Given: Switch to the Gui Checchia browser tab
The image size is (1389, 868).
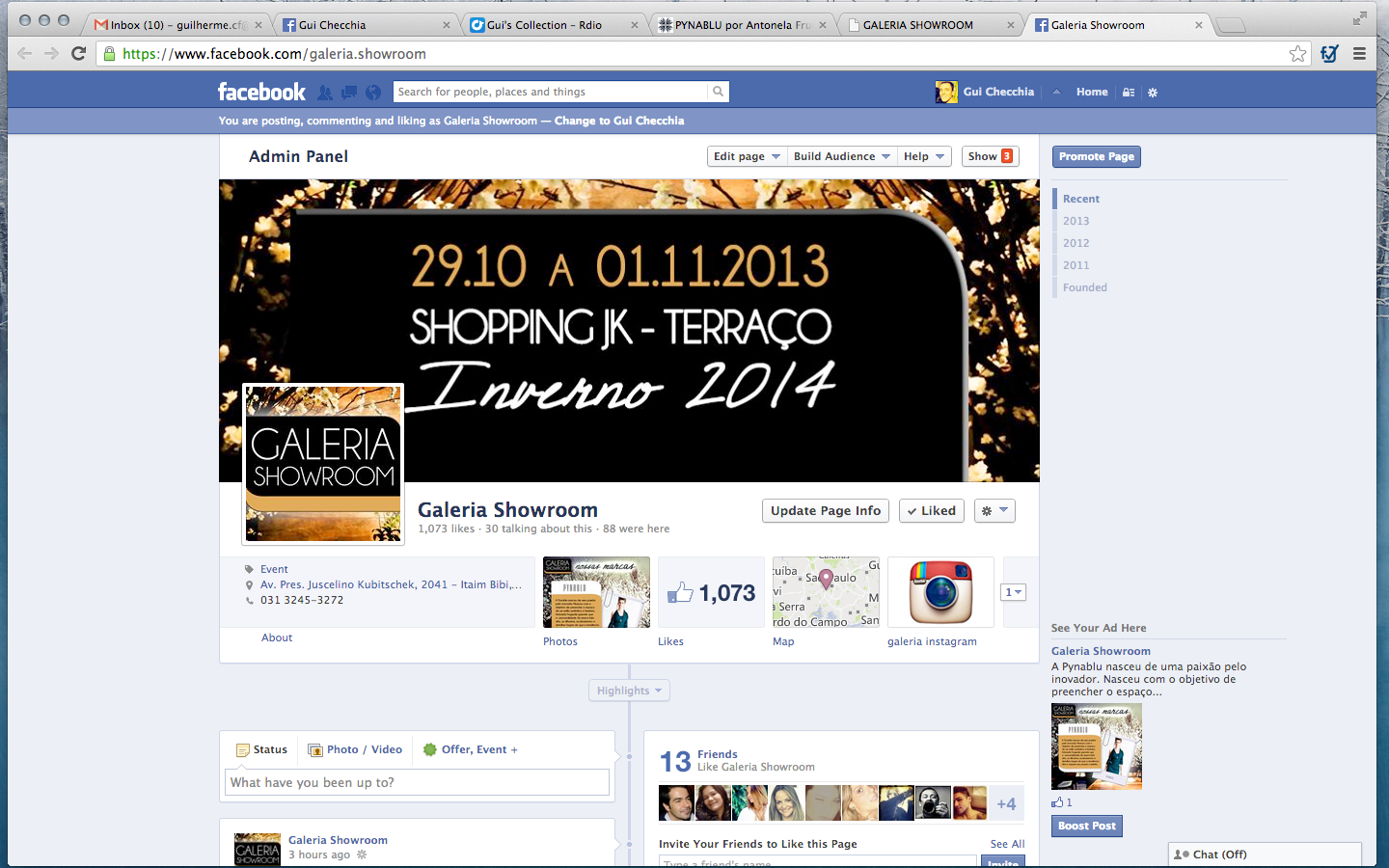Looking at the screenshot, I should point(366,25).
